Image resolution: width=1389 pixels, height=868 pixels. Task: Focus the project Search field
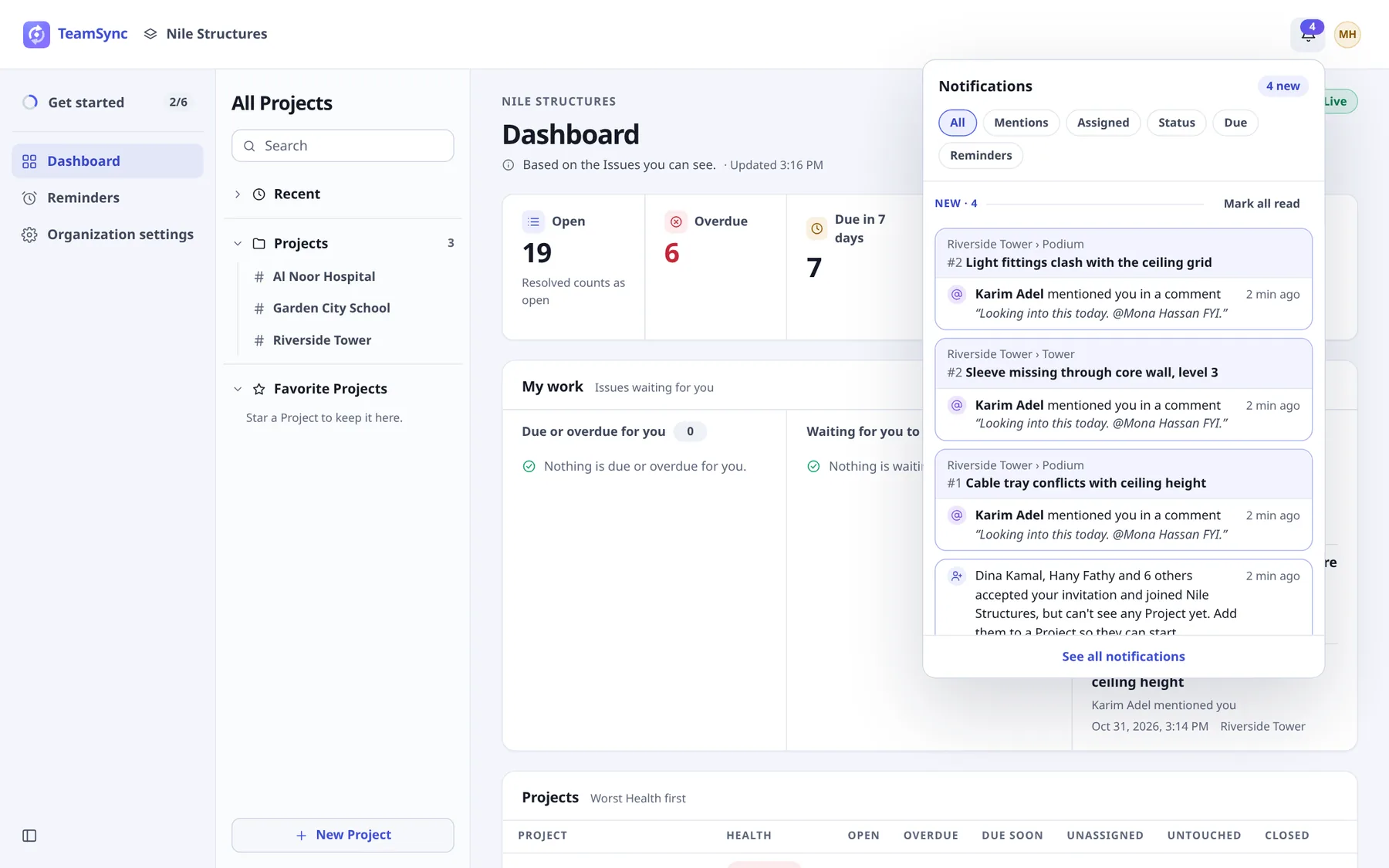tap(343, 146)
